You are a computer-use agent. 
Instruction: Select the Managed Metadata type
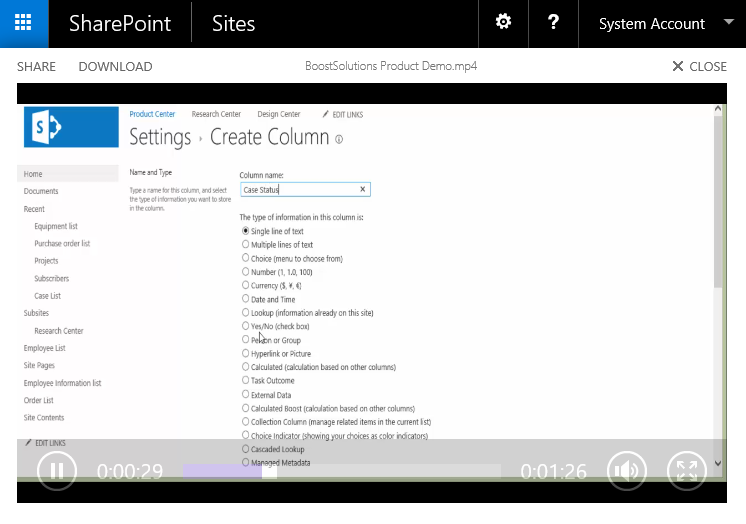coord(245,462)
